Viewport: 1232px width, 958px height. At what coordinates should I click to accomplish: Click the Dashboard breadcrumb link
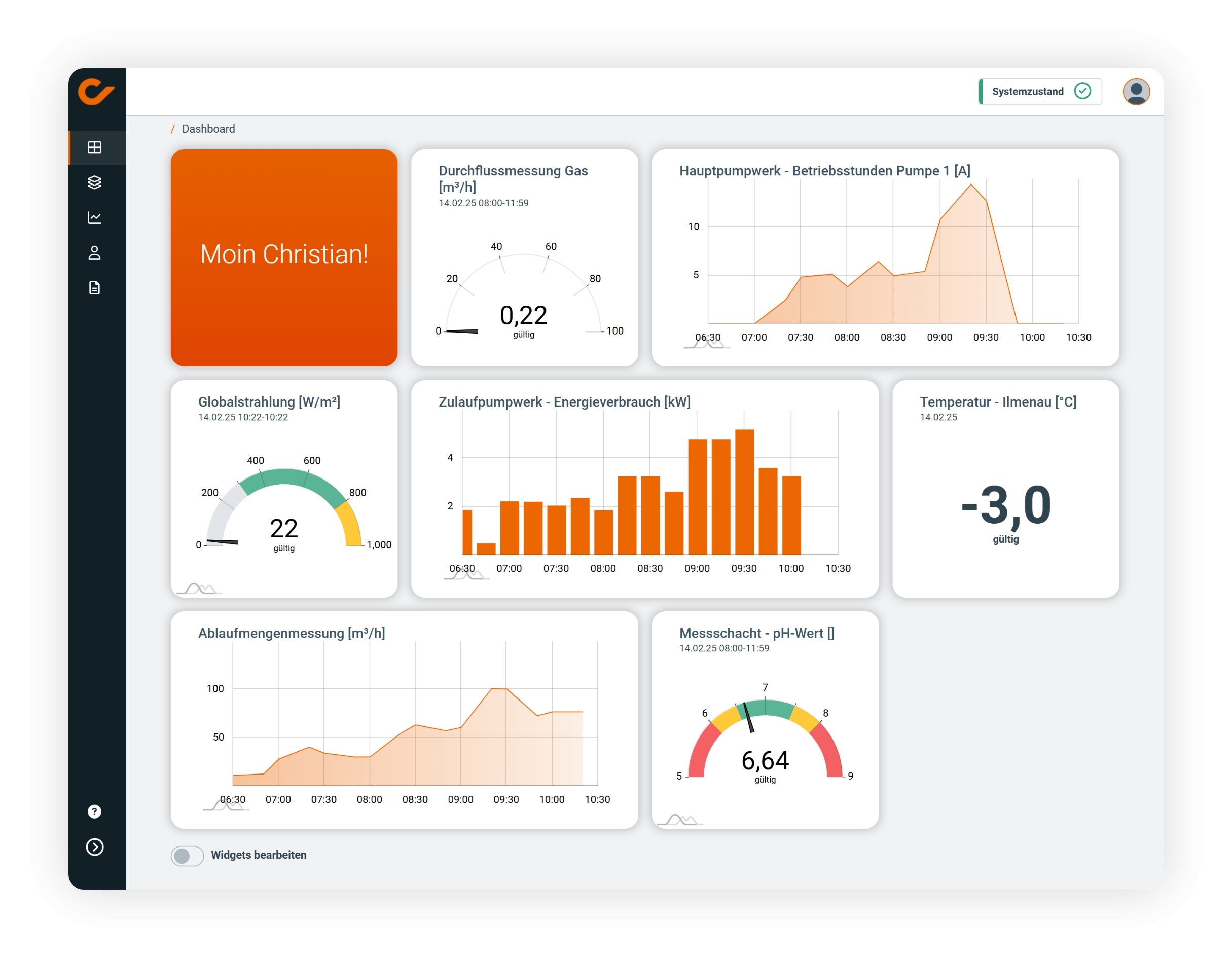coord(208,129)
